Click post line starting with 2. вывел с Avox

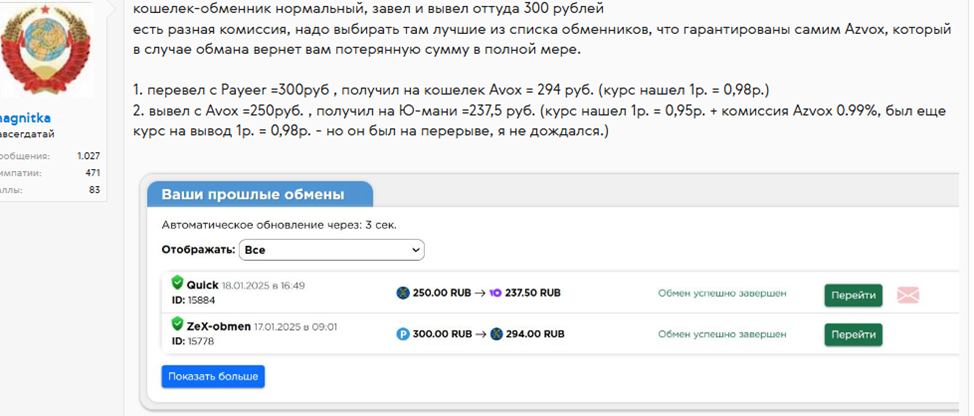pyautogui.click(x=540, y=112)
